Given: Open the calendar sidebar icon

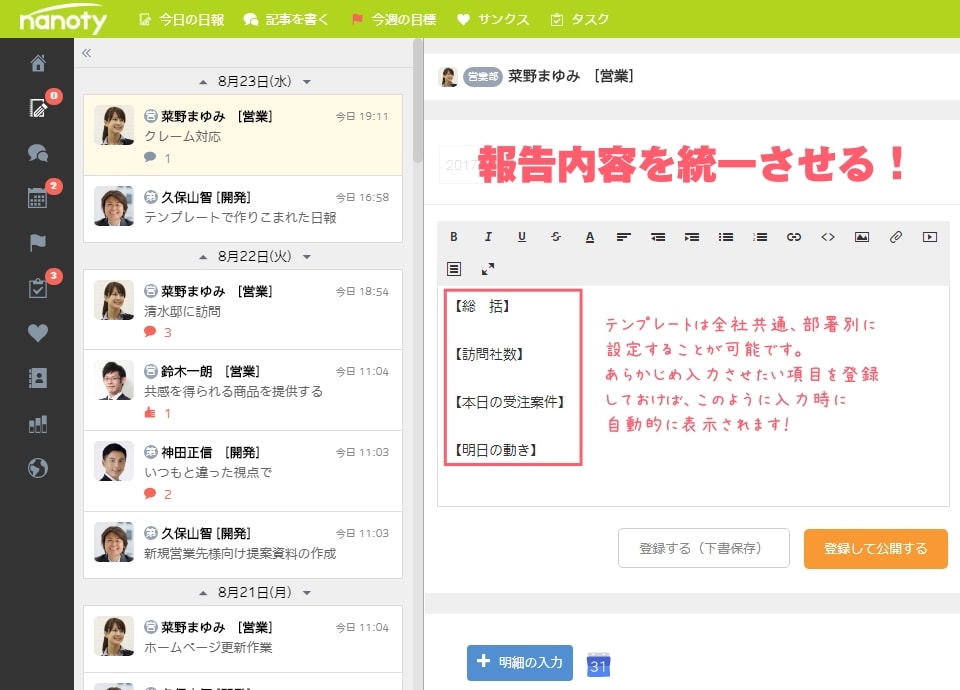Looking at the screenshot, I should (37, 198).
